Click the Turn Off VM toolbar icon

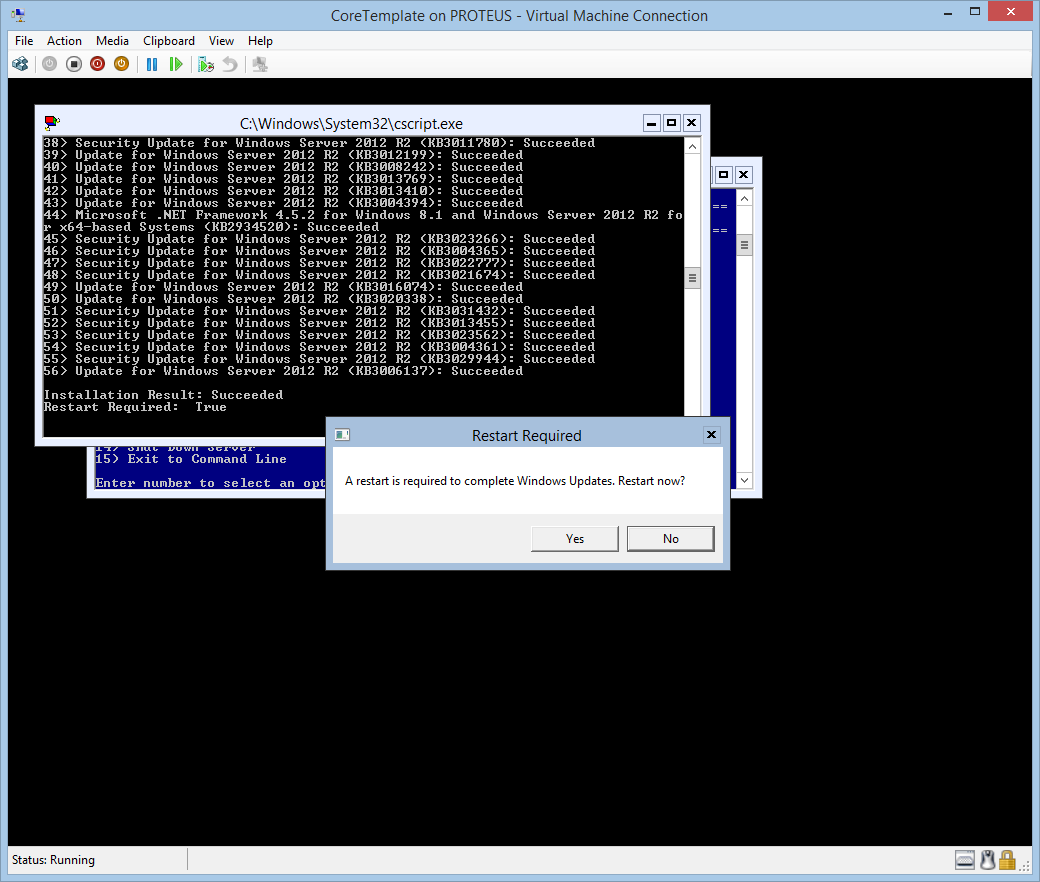pos(74,64)
